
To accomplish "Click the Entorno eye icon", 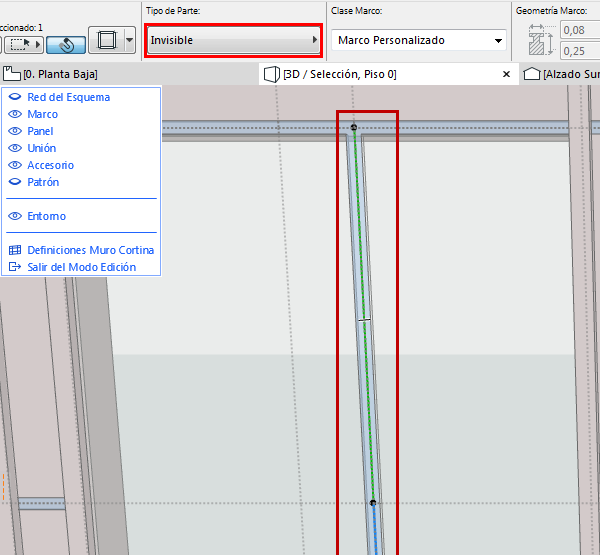I will click(15, 216).
